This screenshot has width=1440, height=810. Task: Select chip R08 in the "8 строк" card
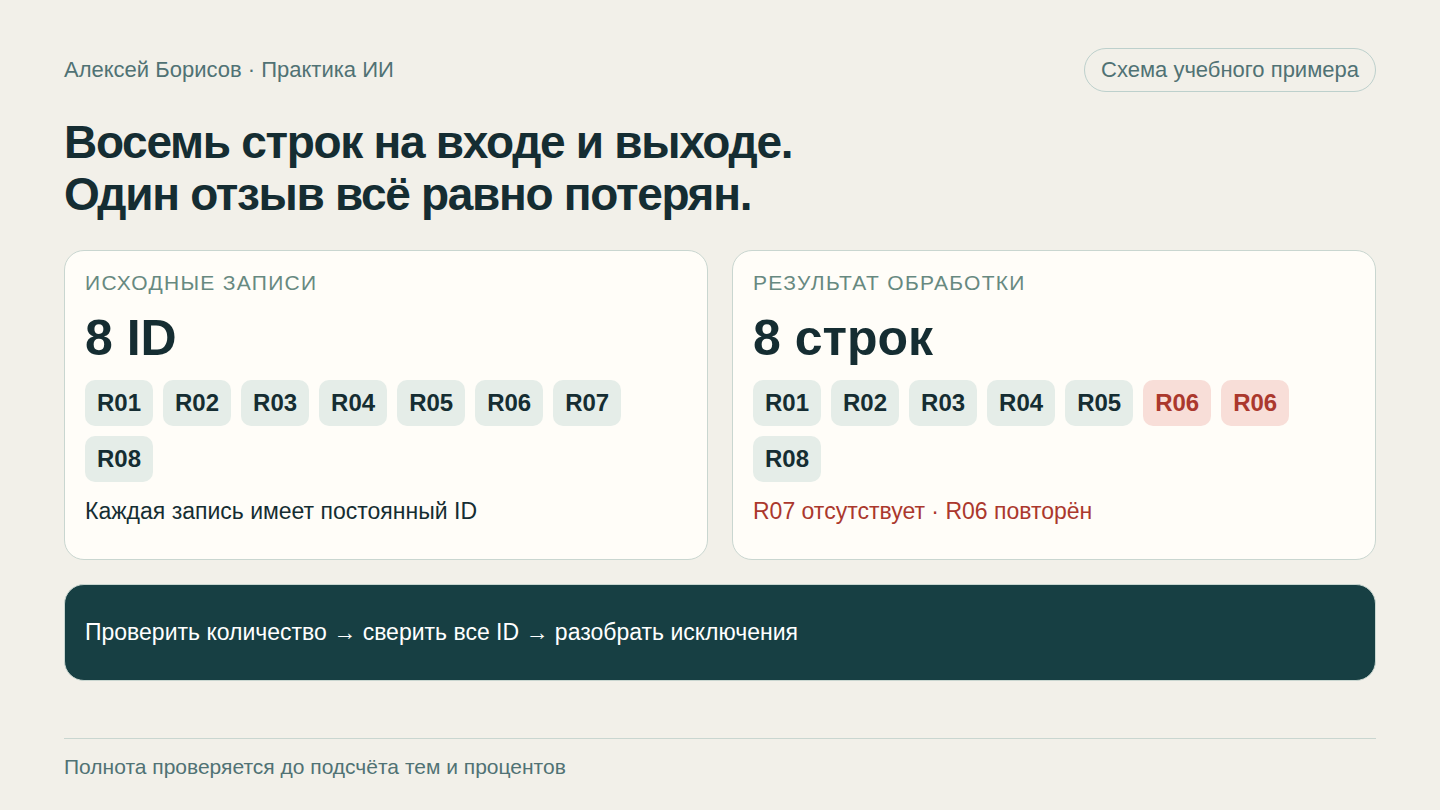point(787,459)
